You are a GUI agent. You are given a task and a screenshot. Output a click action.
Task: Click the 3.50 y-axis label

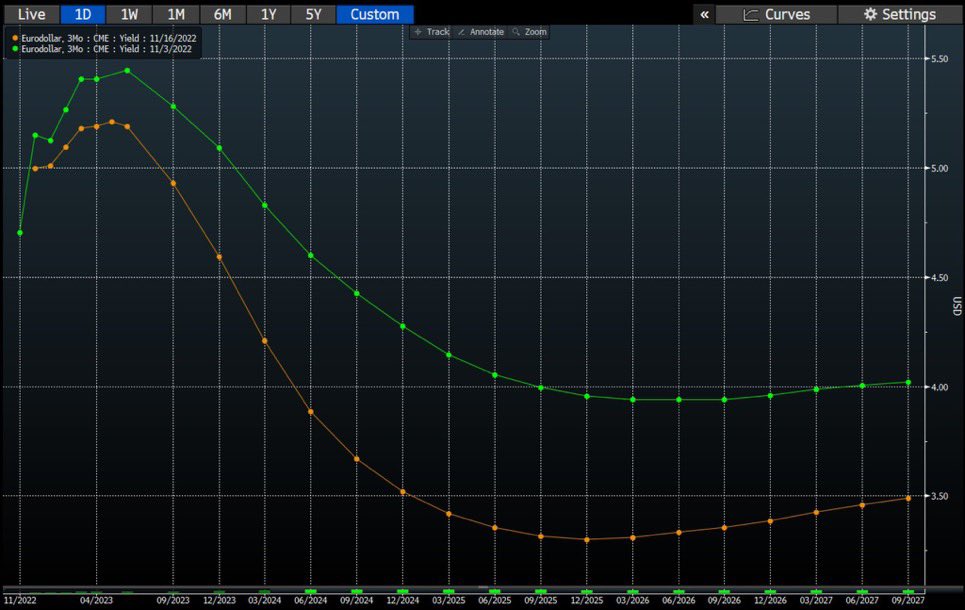[x=939, y=496]
